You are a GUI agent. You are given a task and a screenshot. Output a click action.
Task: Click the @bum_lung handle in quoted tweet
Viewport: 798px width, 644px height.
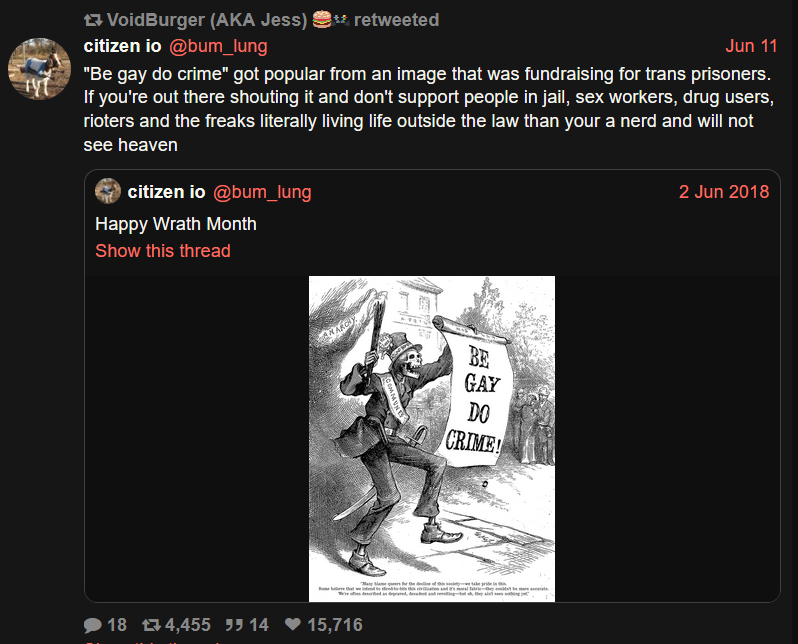[262, 192]
